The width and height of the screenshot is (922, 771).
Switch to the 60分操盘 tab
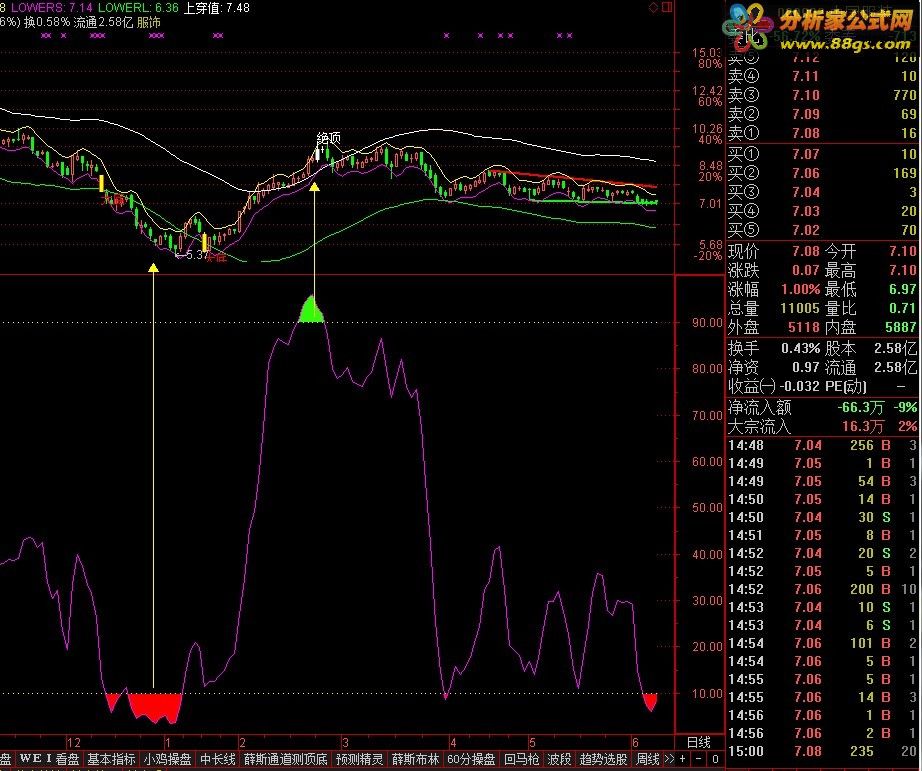pyautogui.click(x=472, y=759)
